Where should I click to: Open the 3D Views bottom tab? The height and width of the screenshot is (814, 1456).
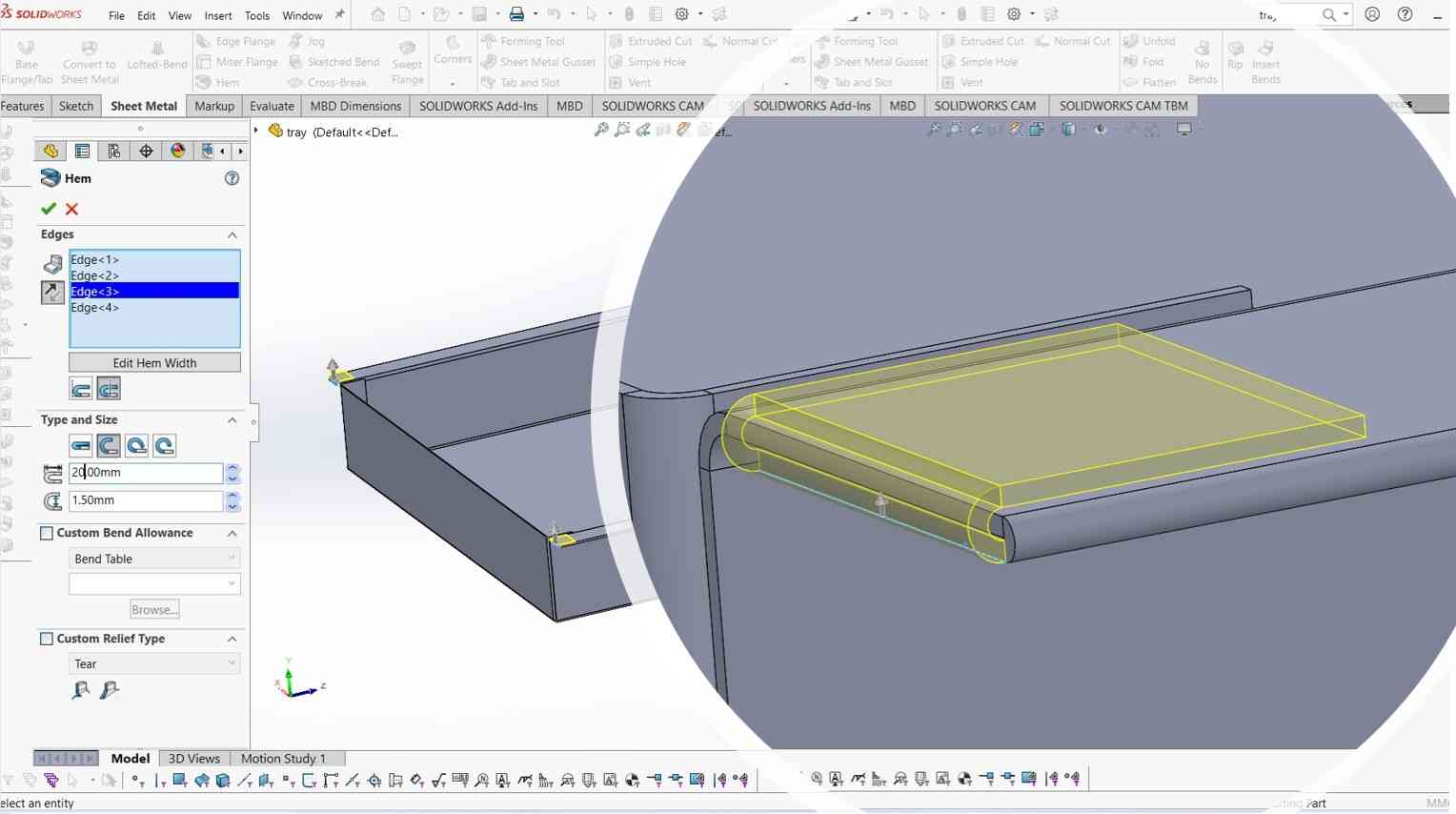(193, 759)
